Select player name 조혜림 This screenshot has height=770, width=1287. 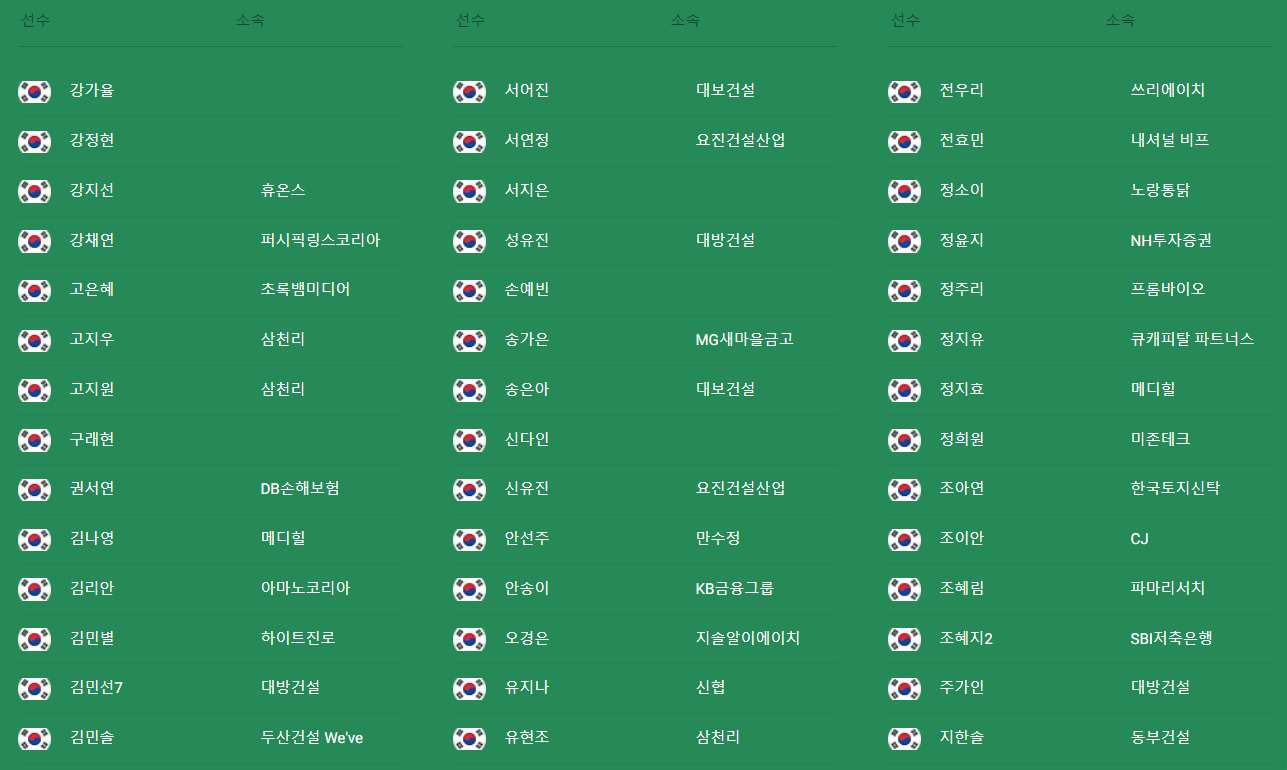click(x=962, y=588)
